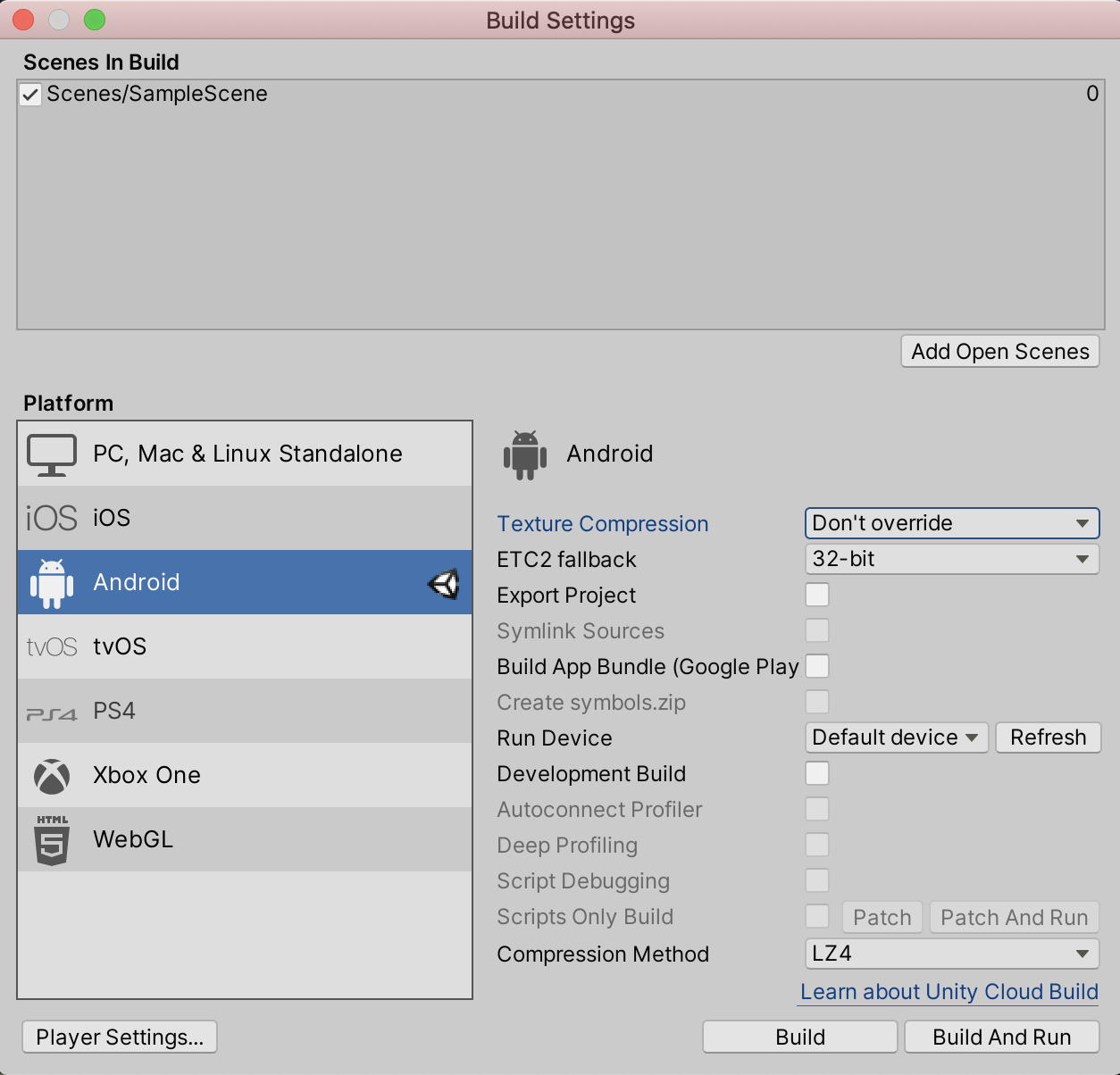This screenshot has width=1120, height=1075.
Task: Open the Texture Compression dropdown
Action: point(952,523)
